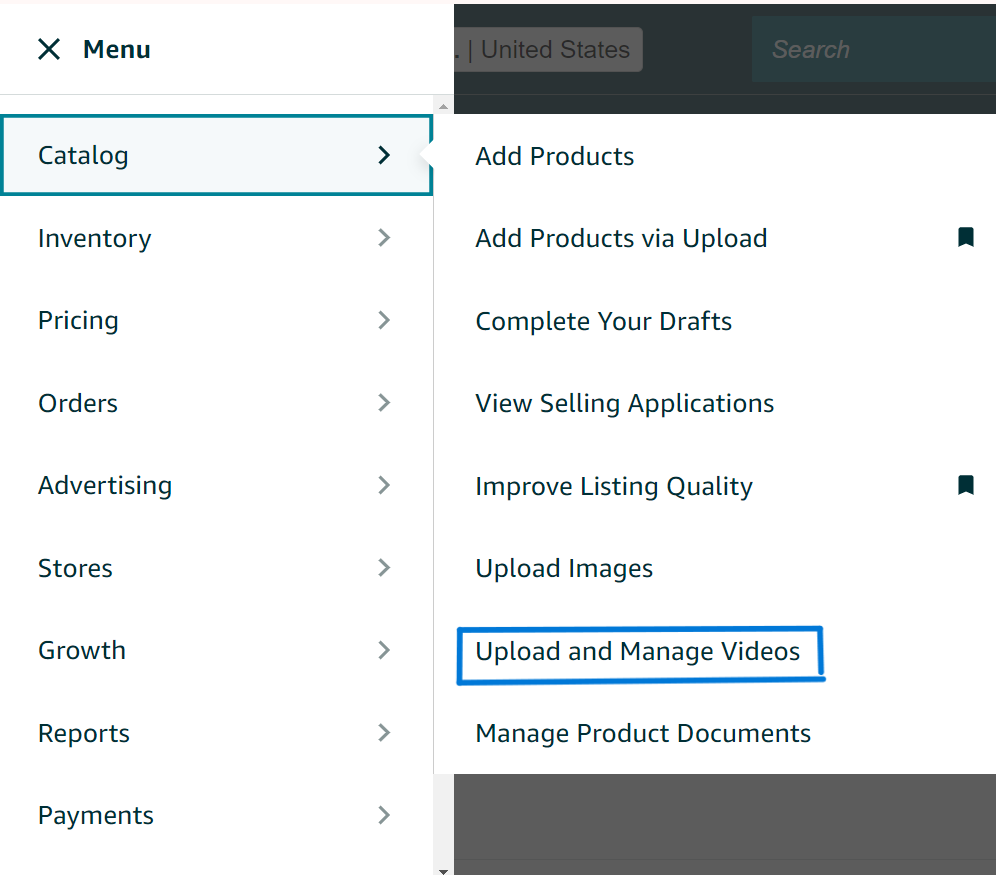Expand the Pricing submenu chevron
996x875 pixels.
[384, 320]
